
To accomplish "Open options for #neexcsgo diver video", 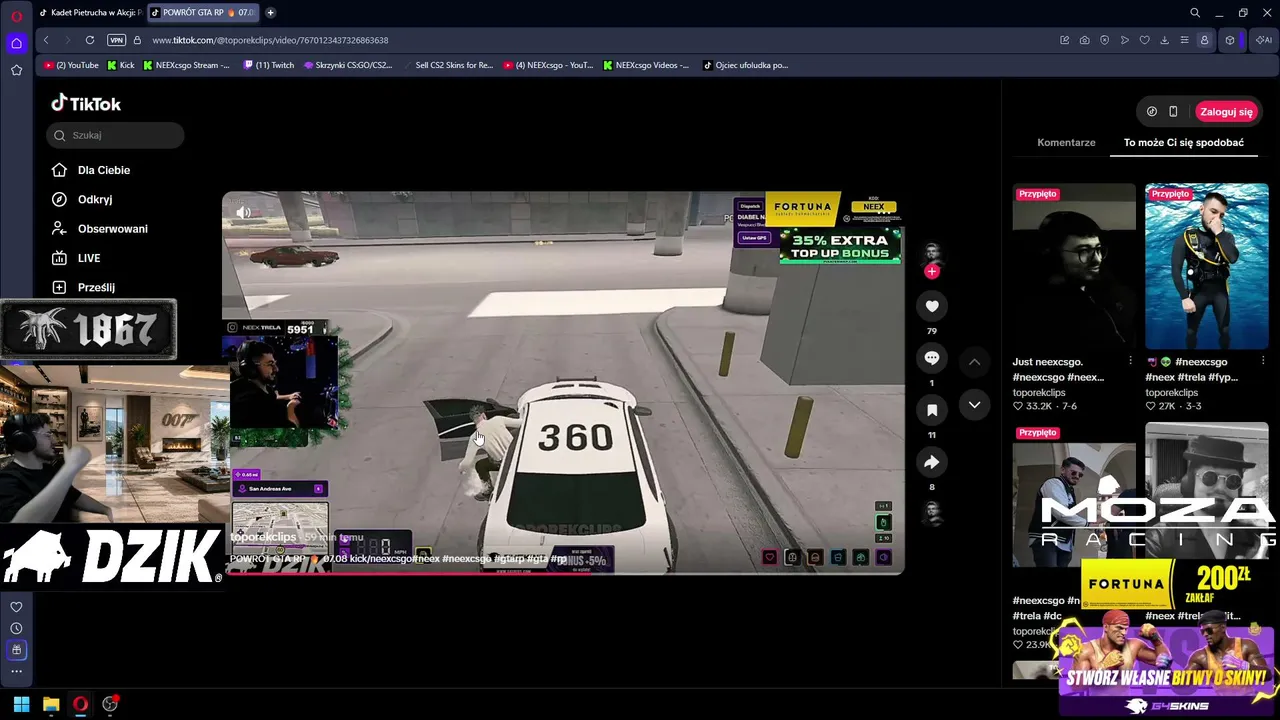I will 1263,361.
